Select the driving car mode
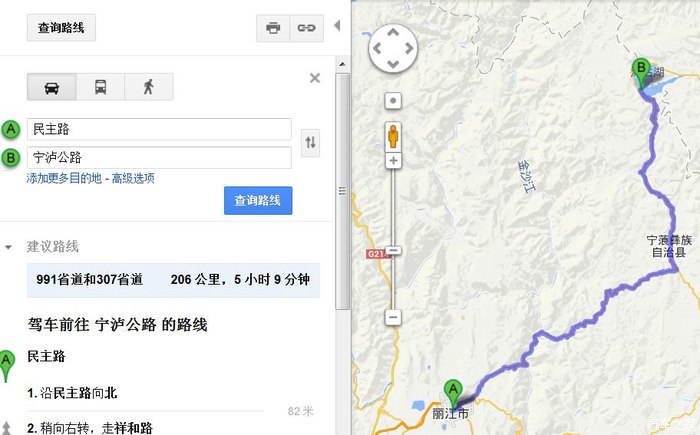This screenshot has height=435, width=700. (52, 87)
